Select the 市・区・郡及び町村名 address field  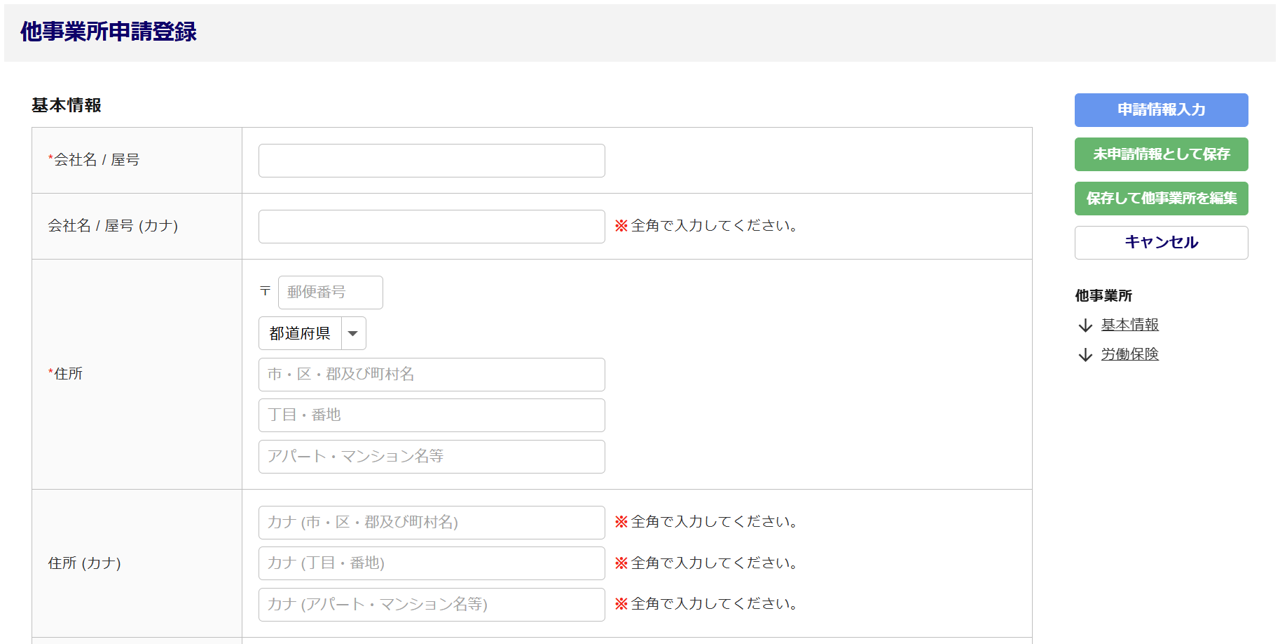(431, 375)
